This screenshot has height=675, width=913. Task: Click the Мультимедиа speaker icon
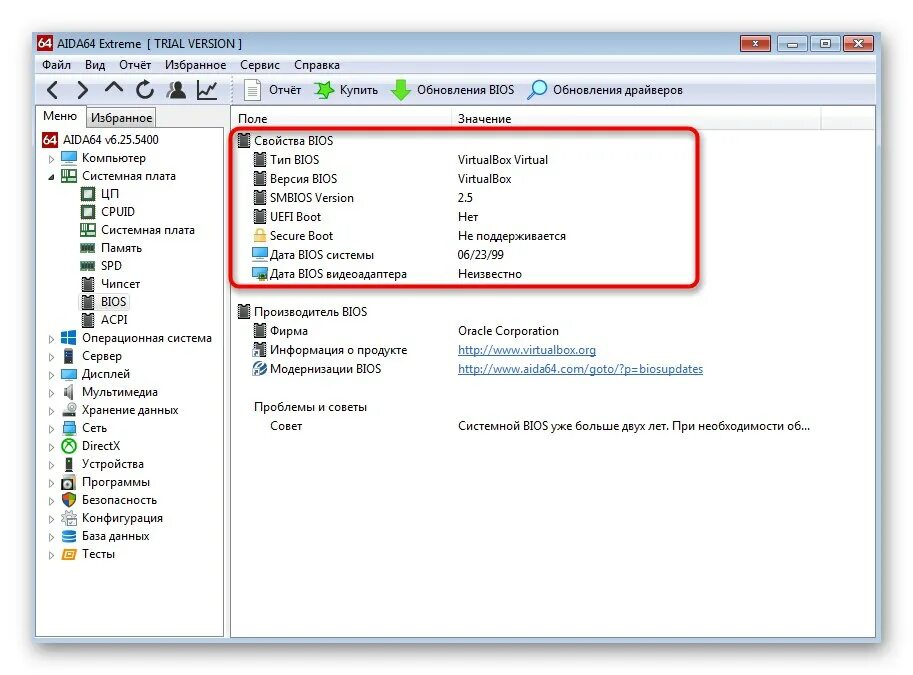tap(69, 392)
